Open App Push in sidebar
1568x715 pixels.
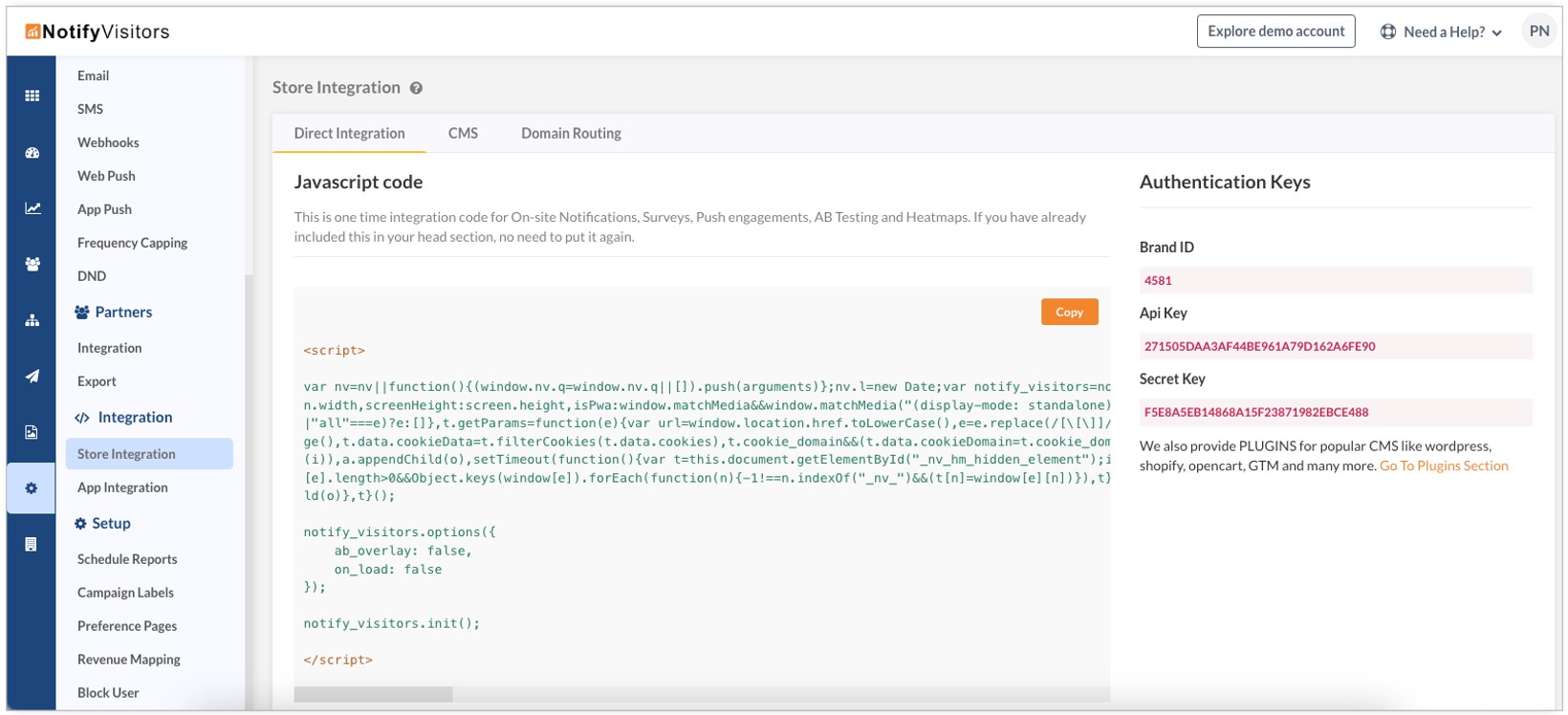tap(104, 209)
